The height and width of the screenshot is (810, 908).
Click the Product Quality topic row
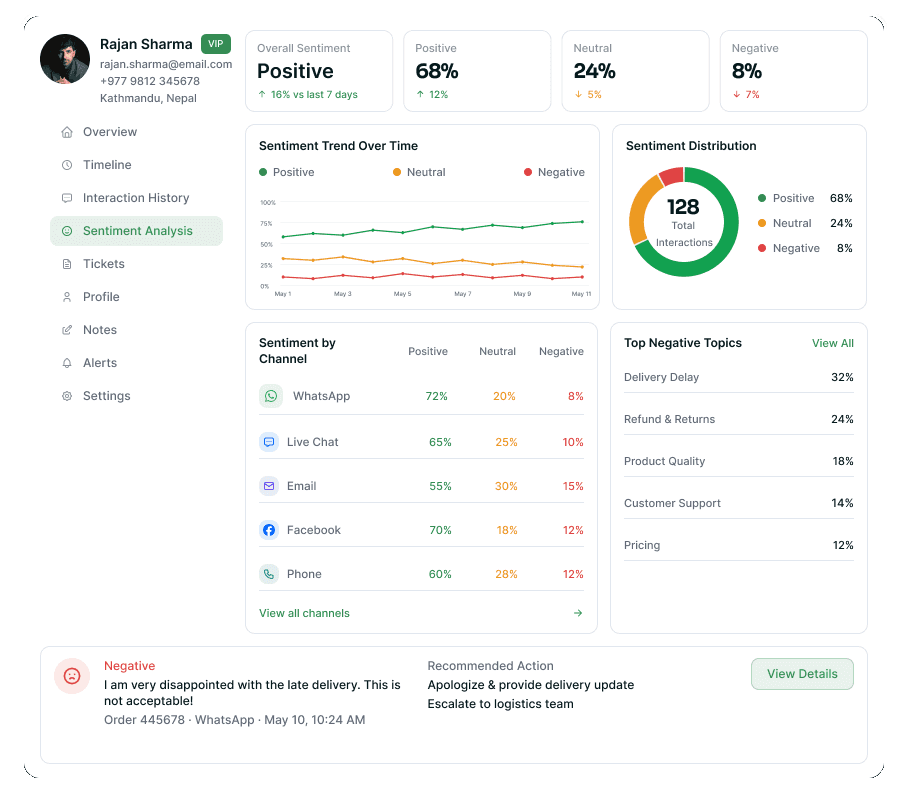(x=739, y=461)
